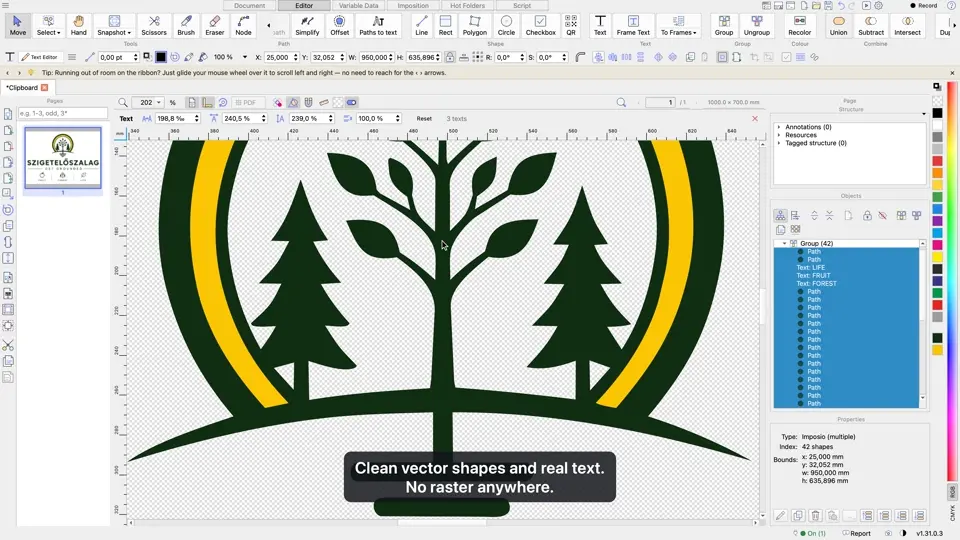Toggle the aspect ratio lock icon

pyautogui.click(x=450, y=57)
